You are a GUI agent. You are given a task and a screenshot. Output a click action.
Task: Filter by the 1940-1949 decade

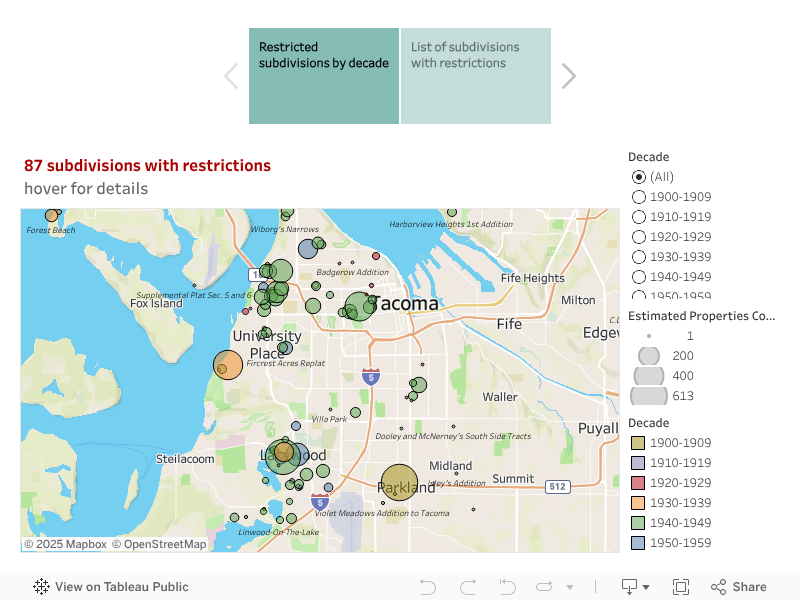pos(639,277)
